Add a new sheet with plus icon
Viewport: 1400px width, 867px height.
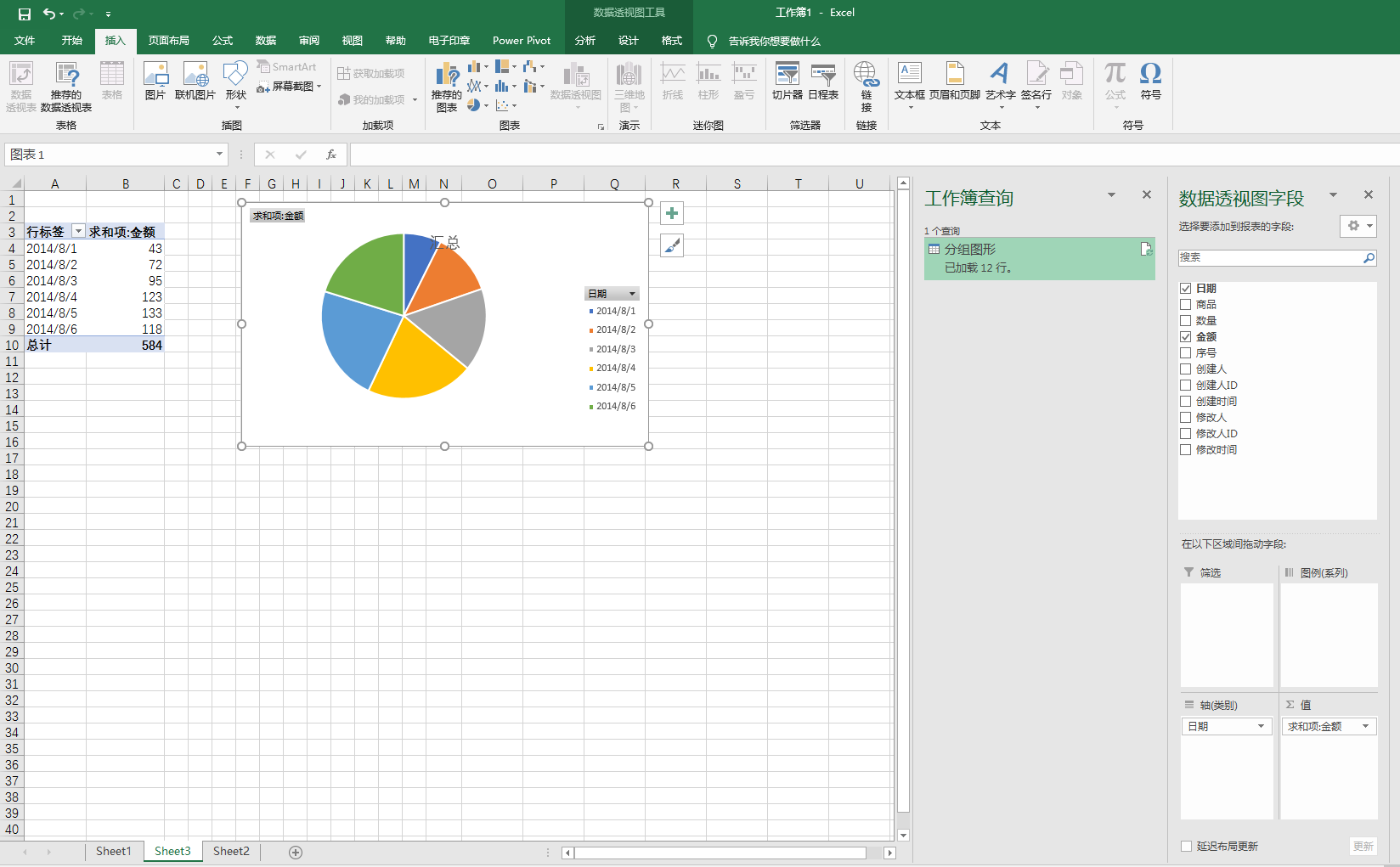[296, 852]
